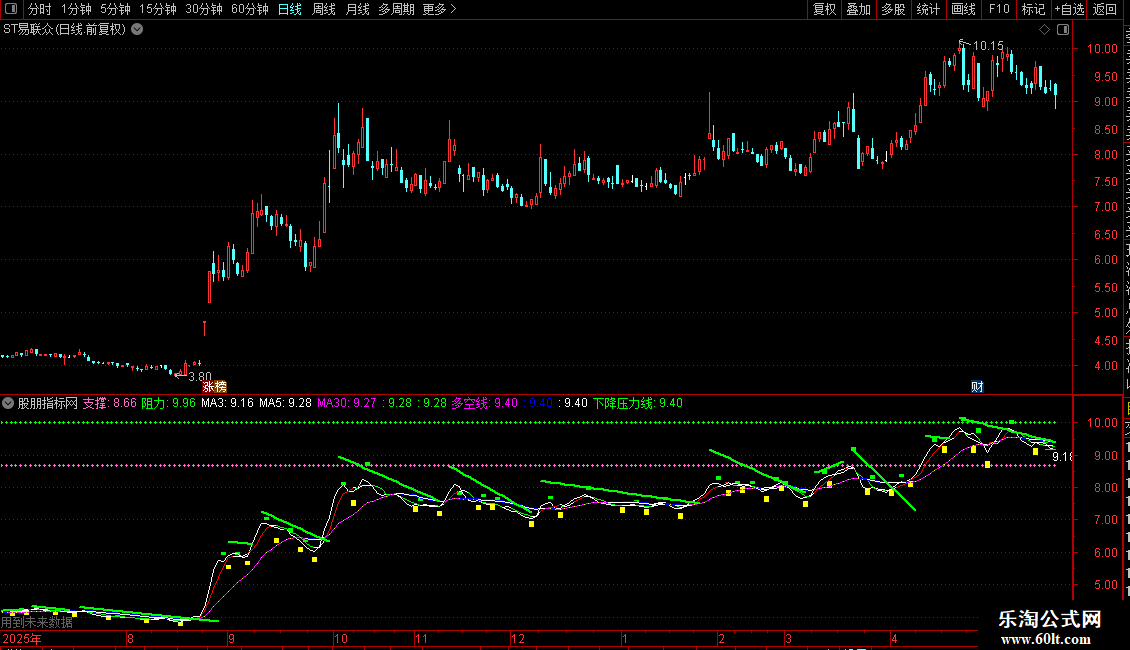Viewport: 1130px width, 650px height.
Task: Toggle the left sidebar panel icon
Action: [11, 9]
